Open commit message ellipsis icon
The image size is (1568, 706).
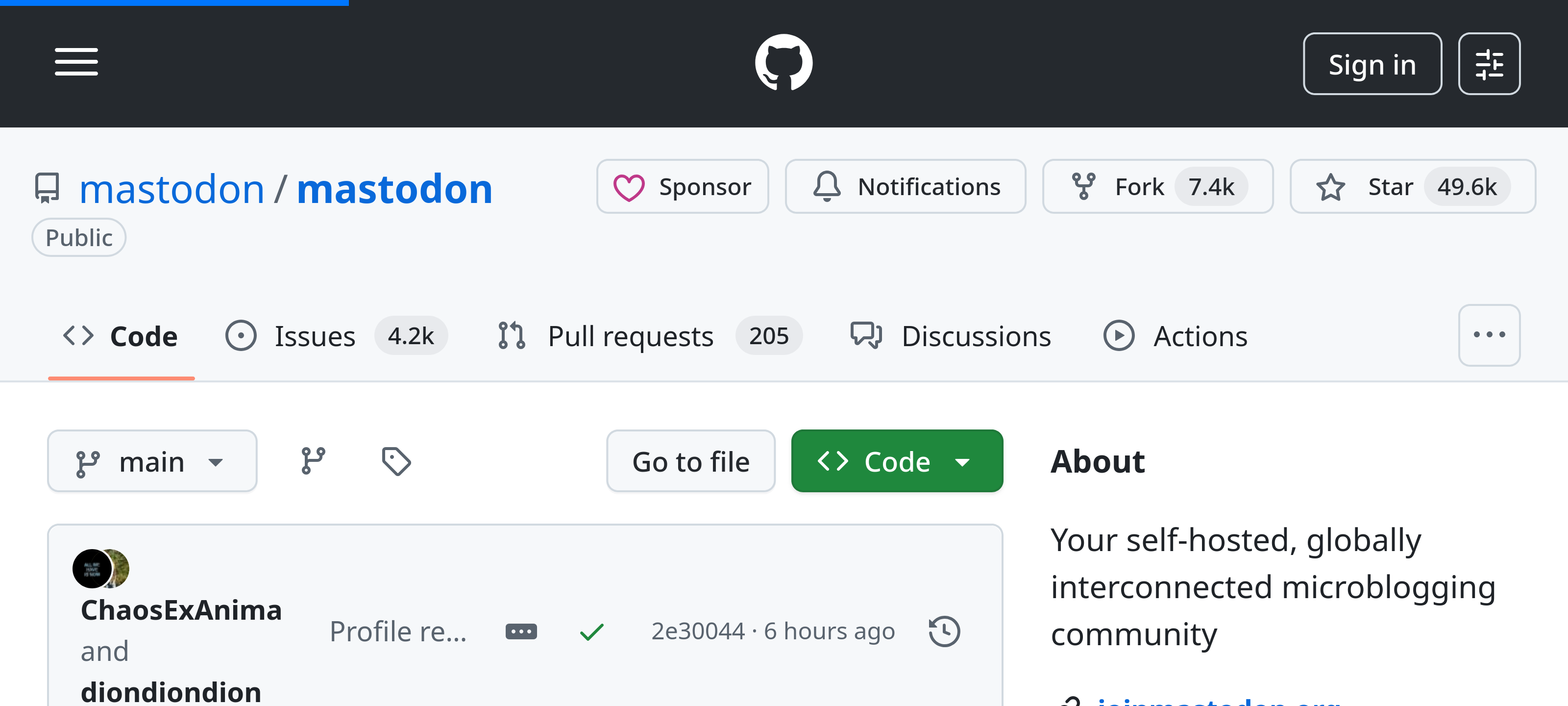click(x=521, y=631)
